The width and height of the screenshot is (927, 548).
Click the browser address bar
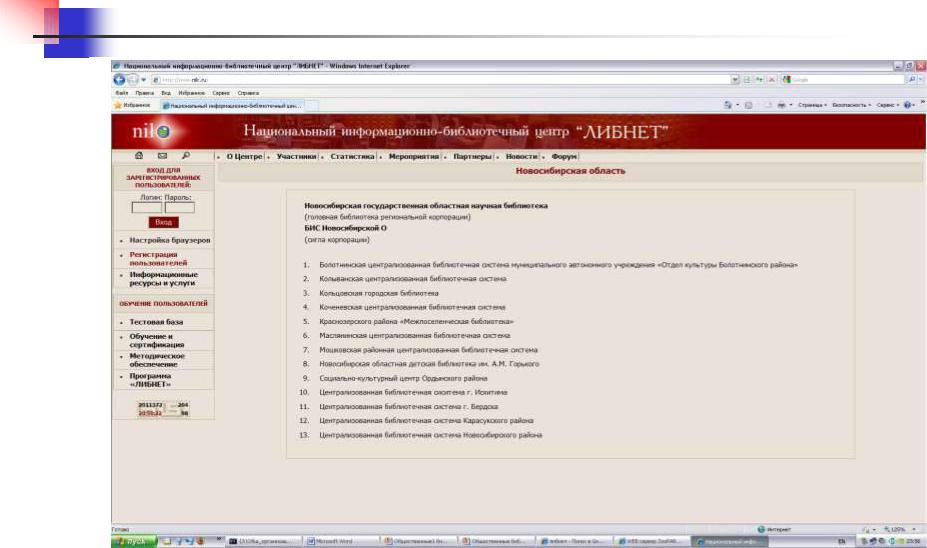tap(440, 79)
